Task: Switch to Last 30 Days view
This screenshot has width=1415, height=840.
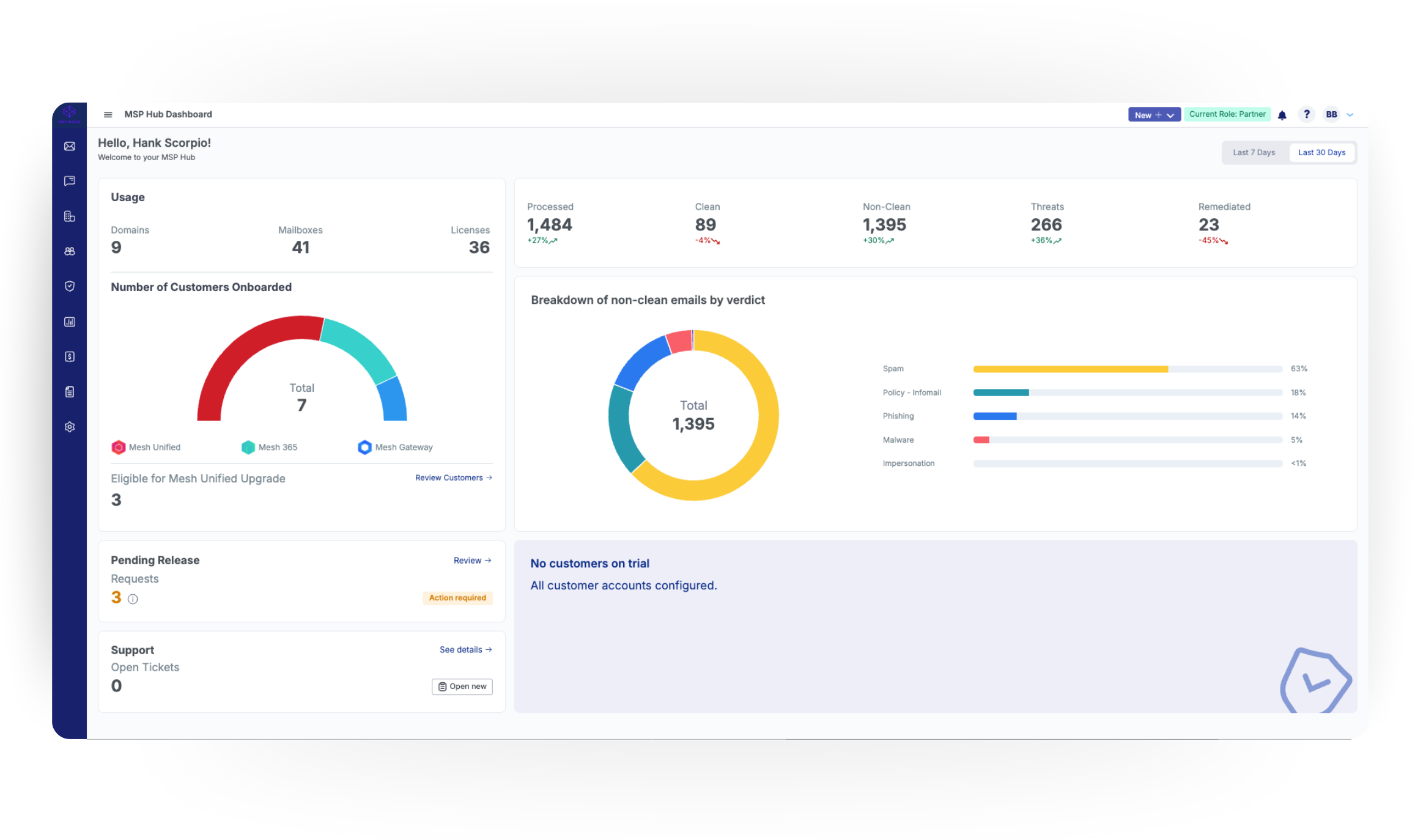Action: [x=1321, y=153]
